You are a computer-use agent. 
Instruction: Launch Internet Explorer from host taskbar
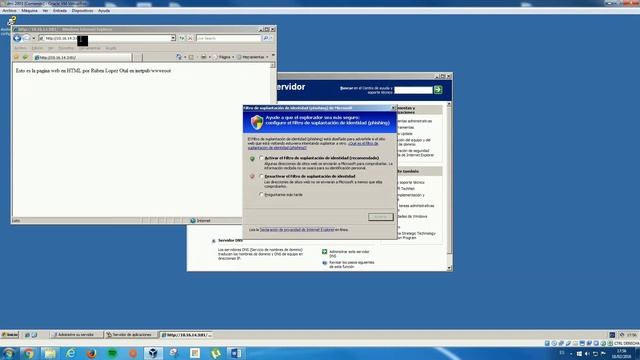[71, 353]
